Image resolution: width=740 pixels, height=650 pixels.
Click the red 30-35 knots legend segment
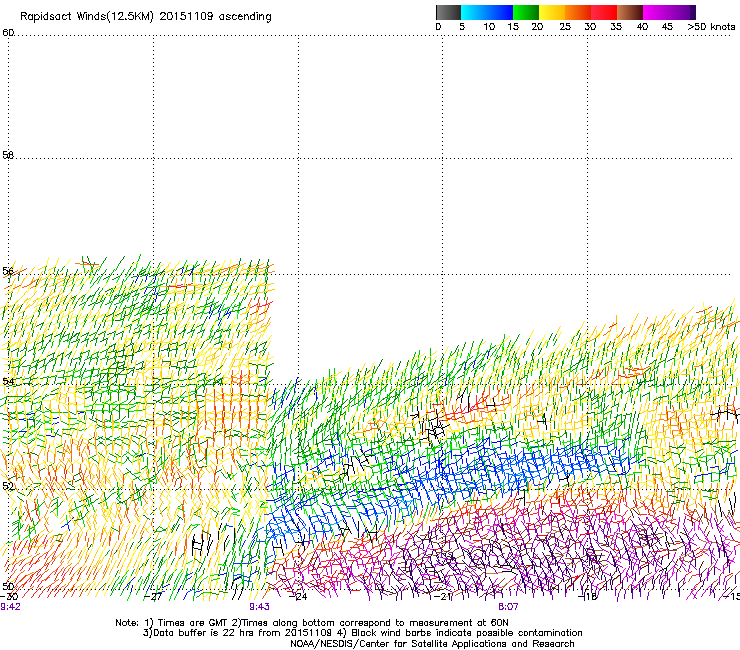tap(604, 12)
